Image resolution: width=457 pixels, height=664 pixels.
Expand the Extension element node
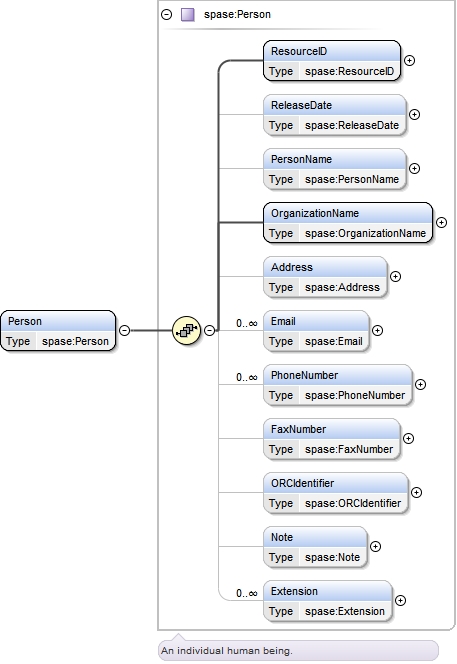400,600
